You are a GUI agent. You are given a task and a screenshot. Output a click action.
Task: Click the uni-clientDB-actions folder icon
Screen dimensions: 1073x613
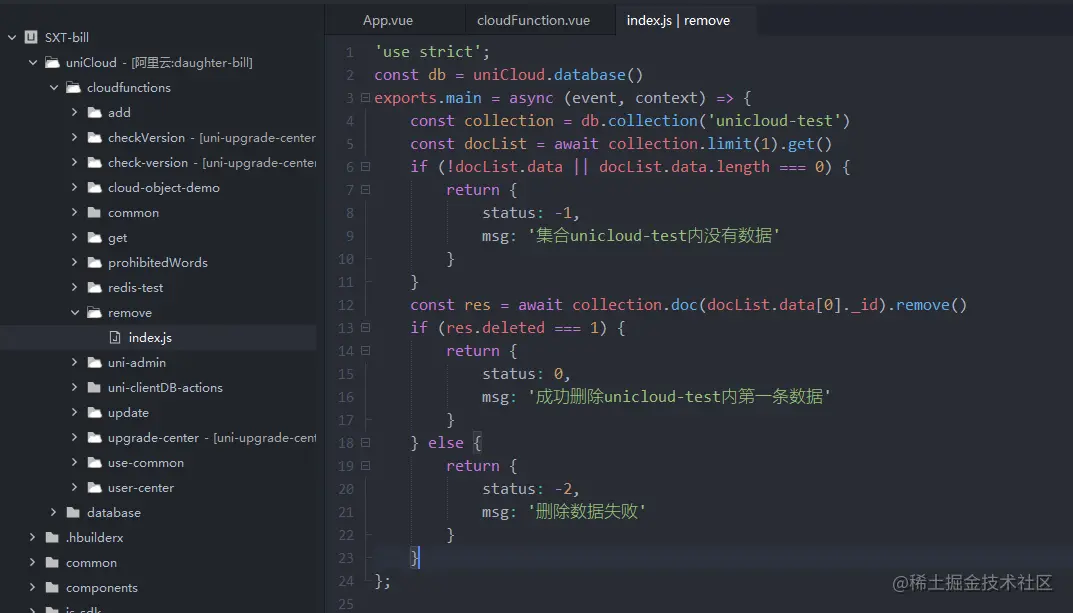click(x=94, y=388)
